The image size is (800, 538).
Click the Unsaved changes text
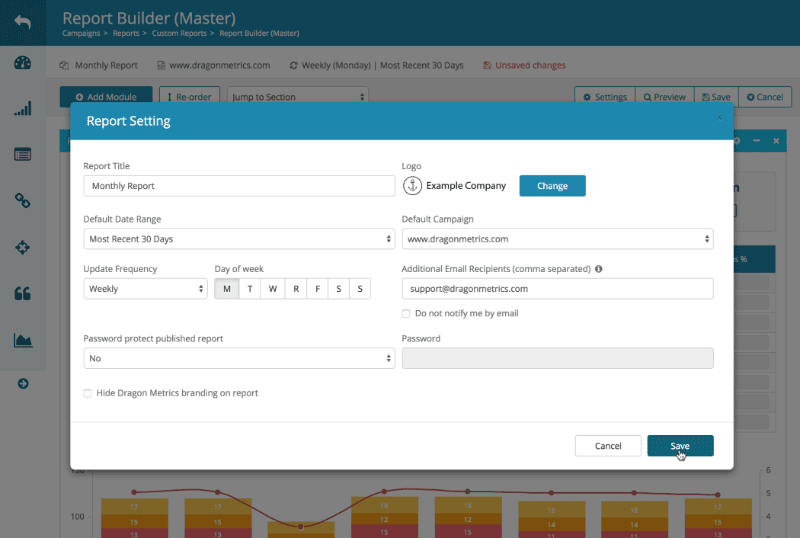pyautogui.click(x=530, y=65)
